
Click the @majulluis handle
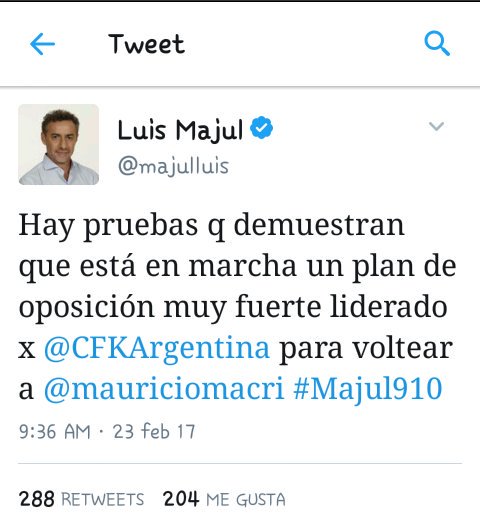pos(173,165)
